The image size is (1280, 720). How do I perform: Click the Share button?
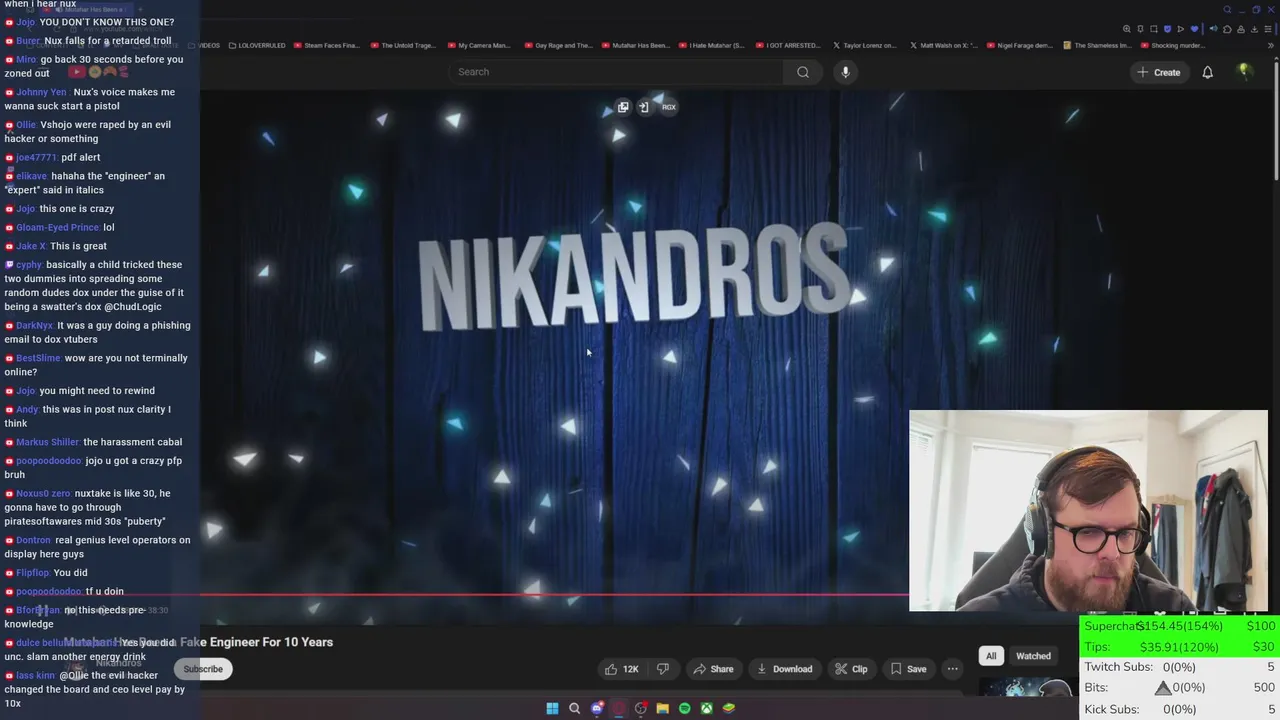[714, 669]
